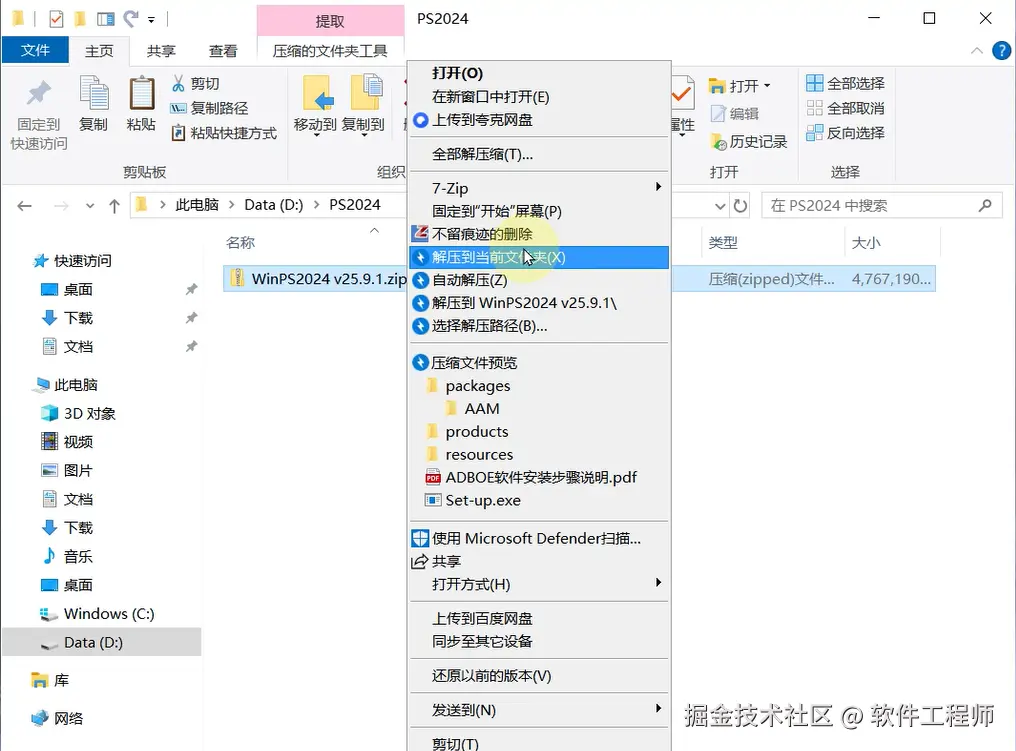Expand the 7-Zip submenu
Viewport: 1016px width, 751px height.
[539, 188]
